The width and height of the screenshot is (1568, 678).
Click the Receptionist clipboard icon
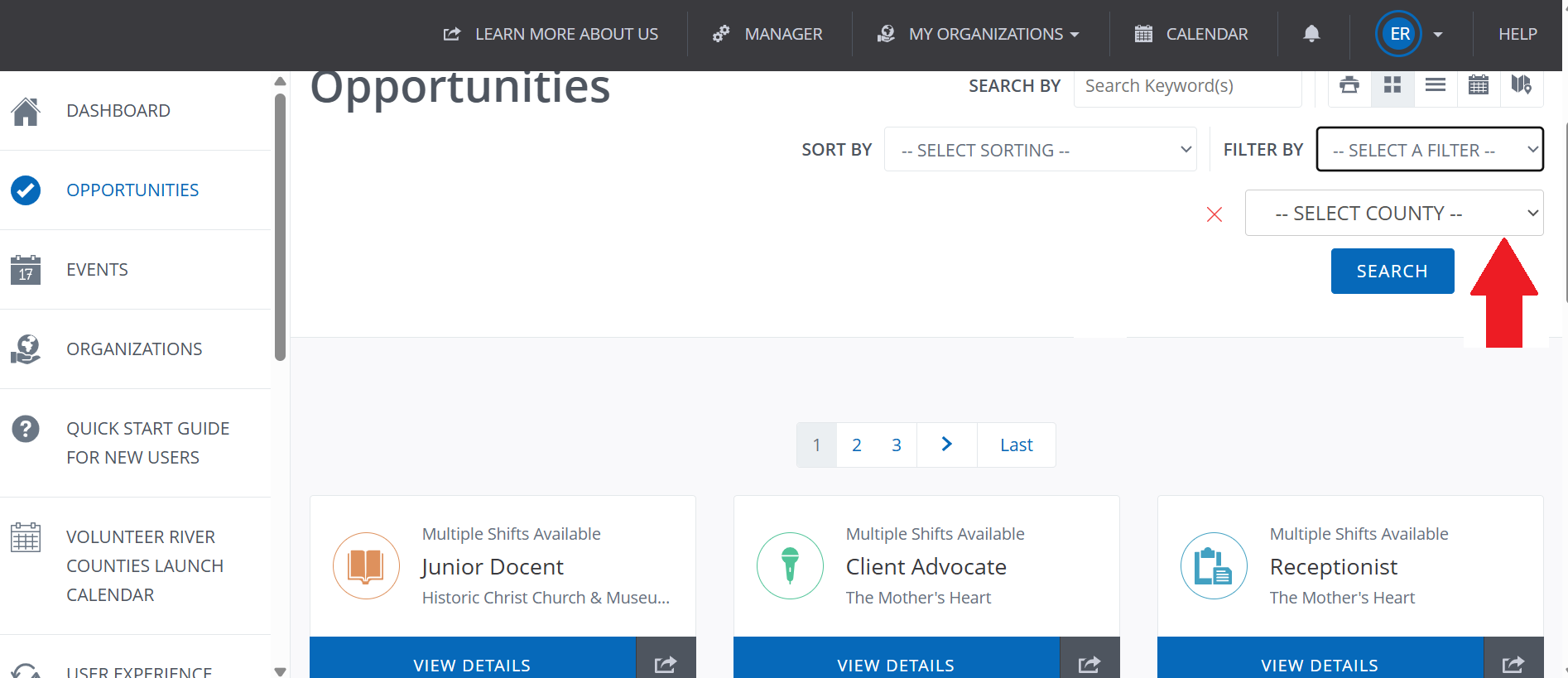coord(1214,565)
